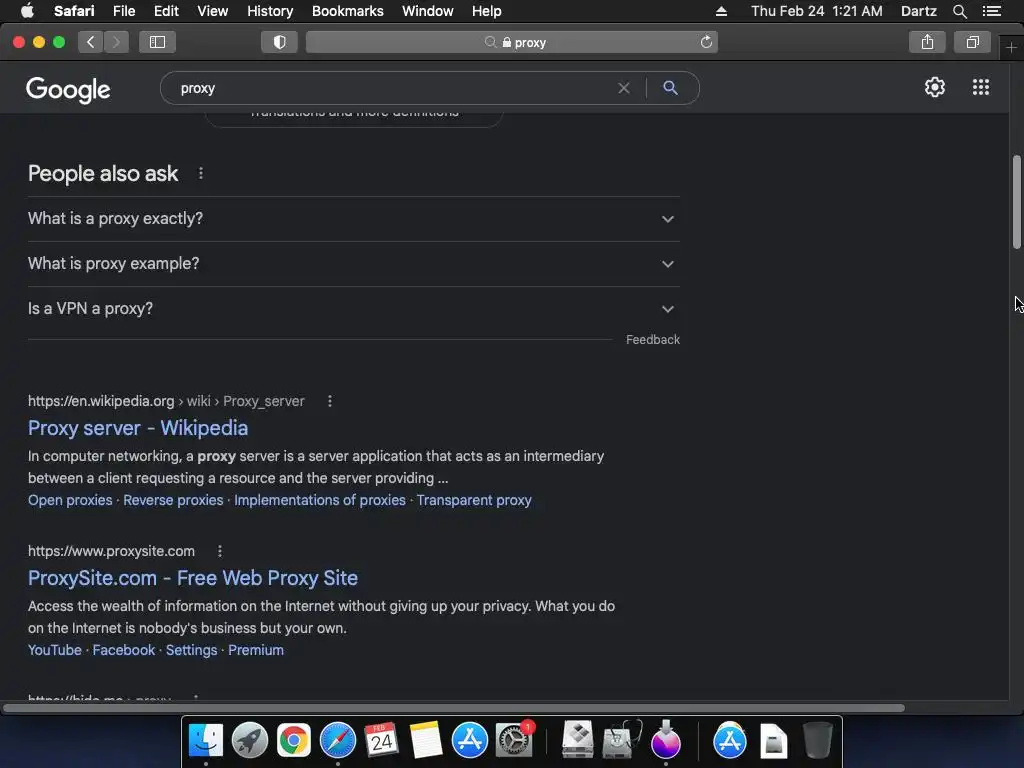
Task: Open the Bookmarks menu
Action: tap(347, 11)
